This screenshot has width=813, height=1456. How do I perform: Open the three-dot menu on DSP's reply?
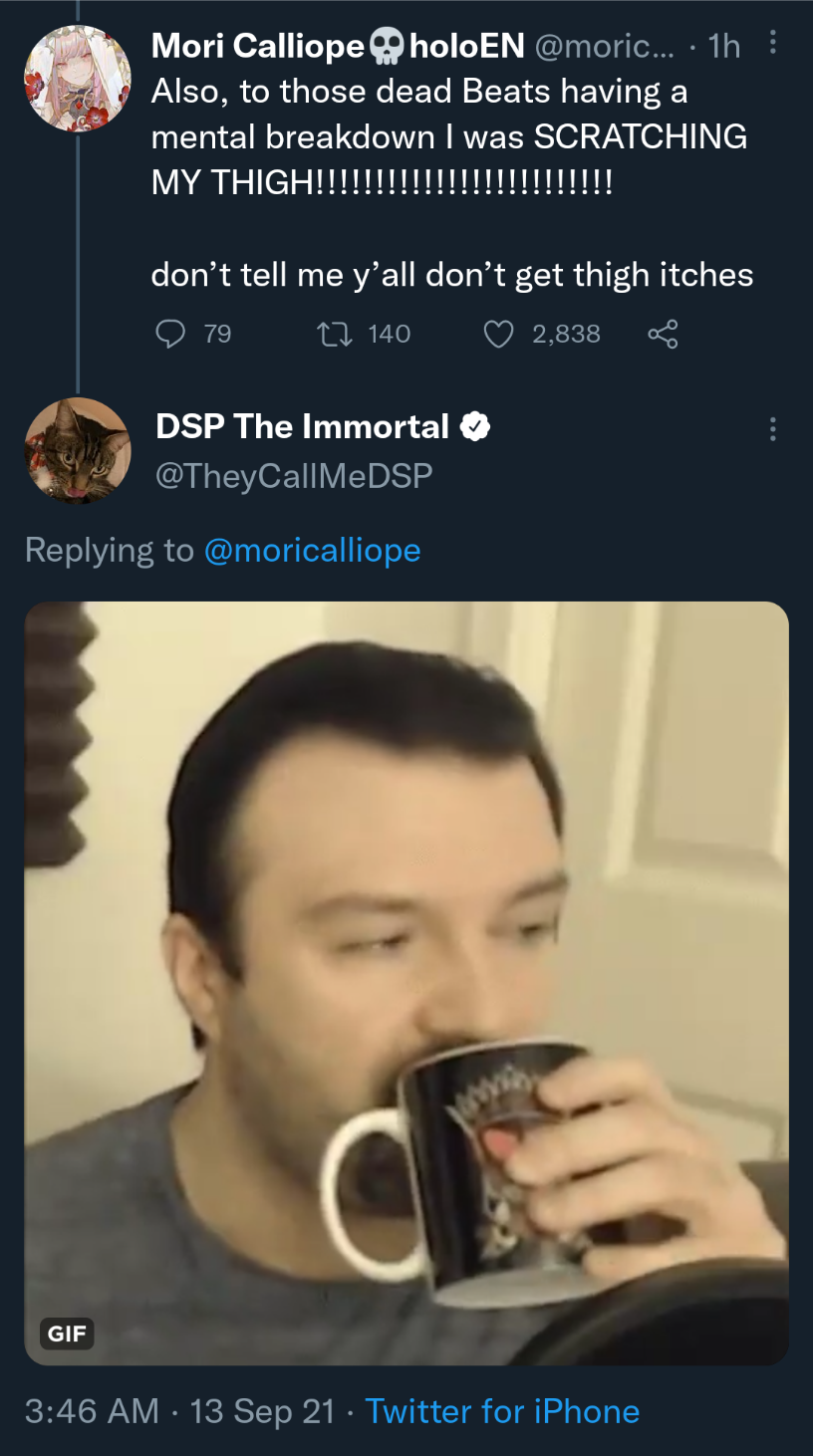[772, 430]
